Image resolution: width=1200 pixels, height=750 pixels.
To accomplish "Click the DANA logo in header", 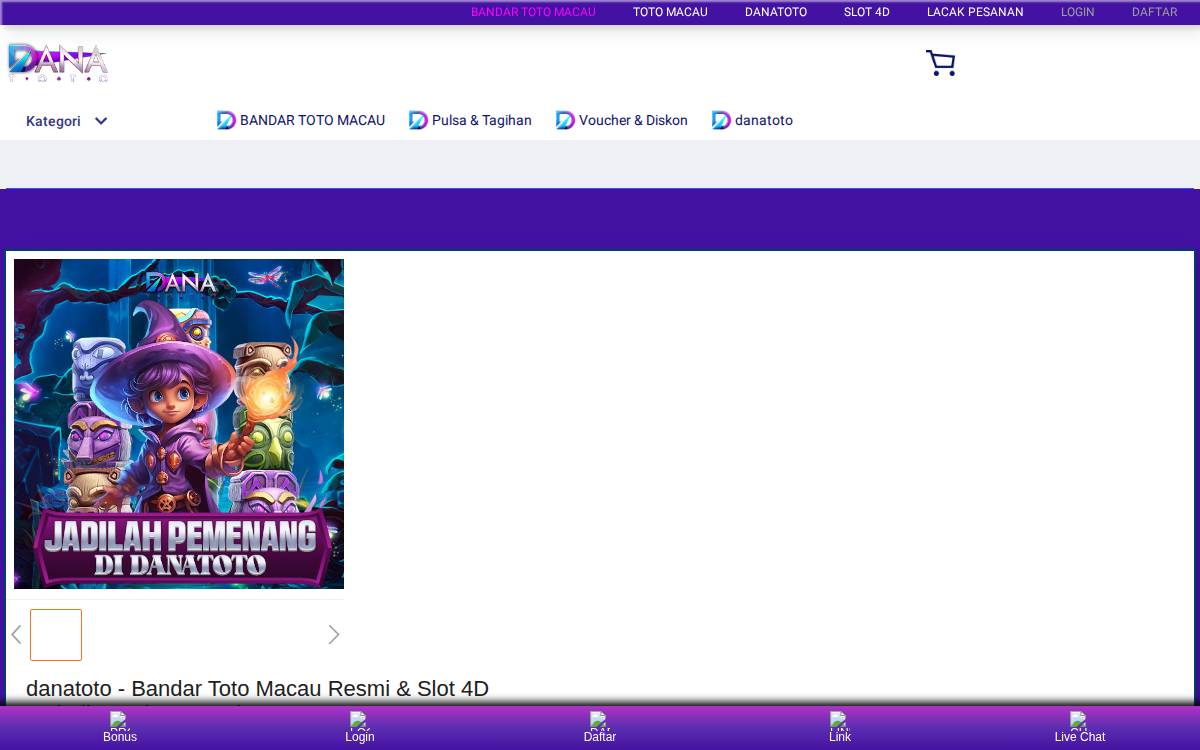I will pos(58,62).
